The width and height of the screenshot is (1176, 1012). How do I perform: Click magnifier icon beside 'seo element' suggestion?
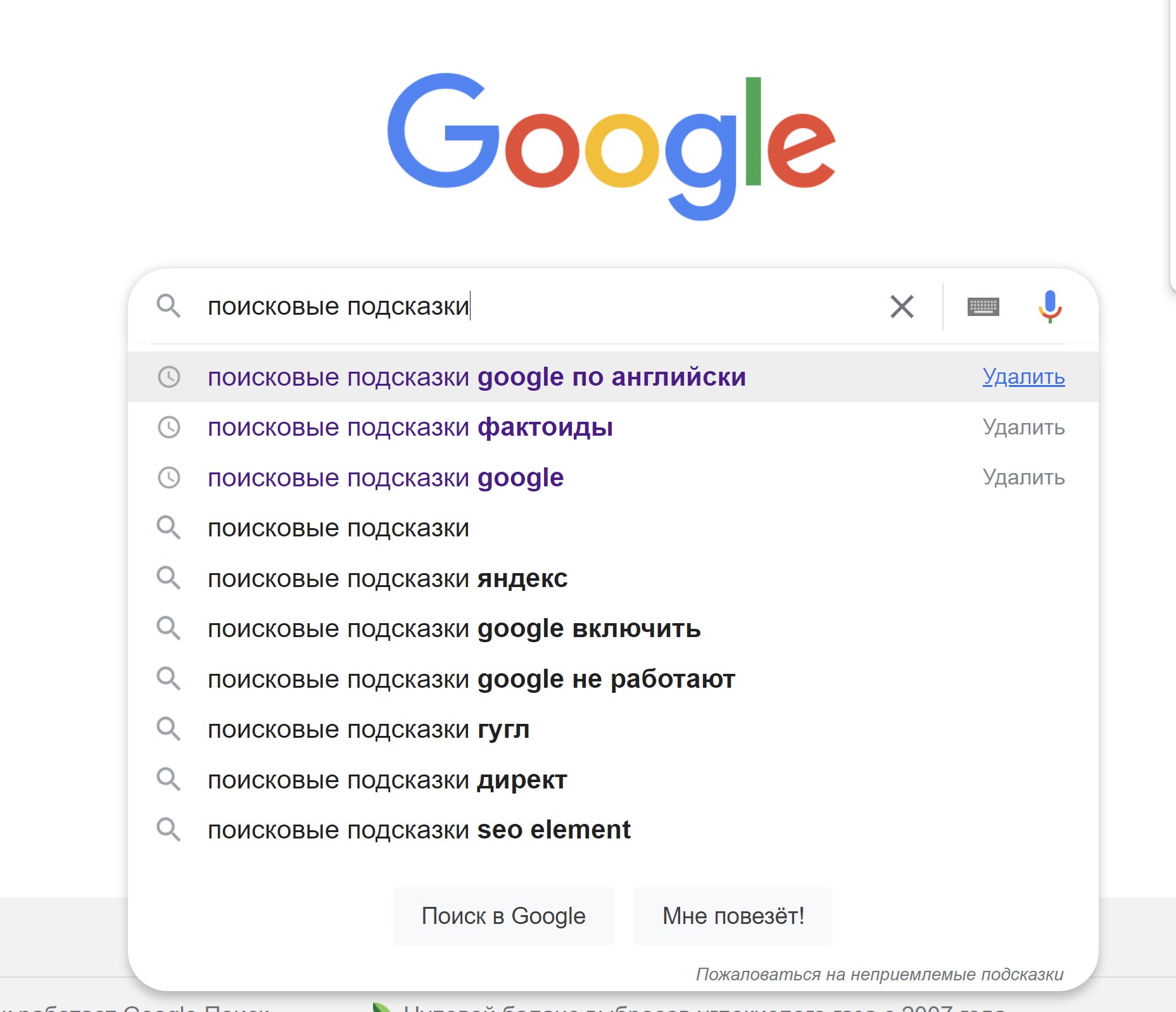pyautogui.click(x=168, y=830)
